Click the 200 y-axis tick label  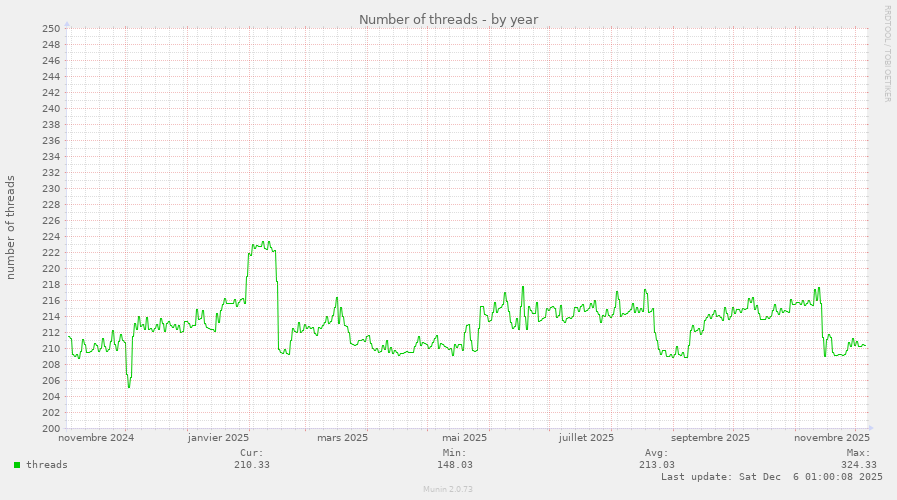point(51,428)
